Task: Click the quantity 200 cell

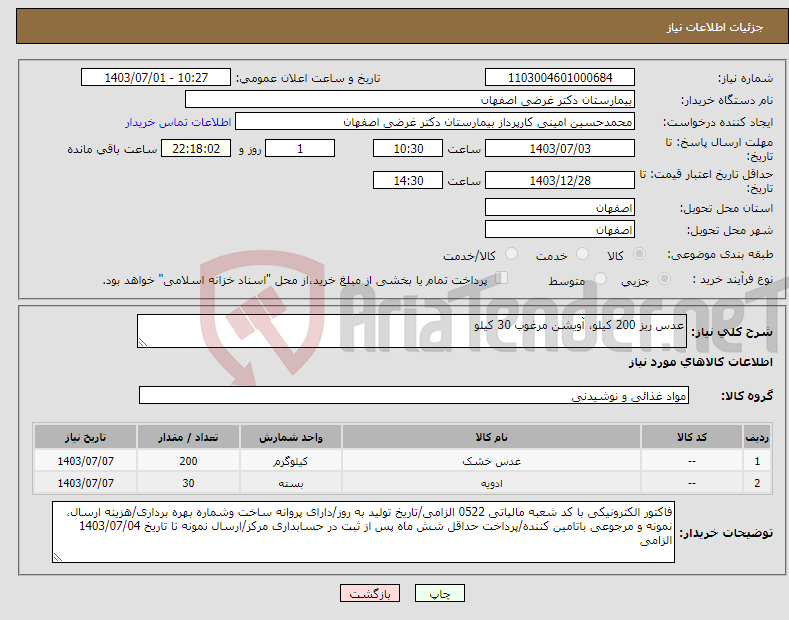Action: pos(188,461)
